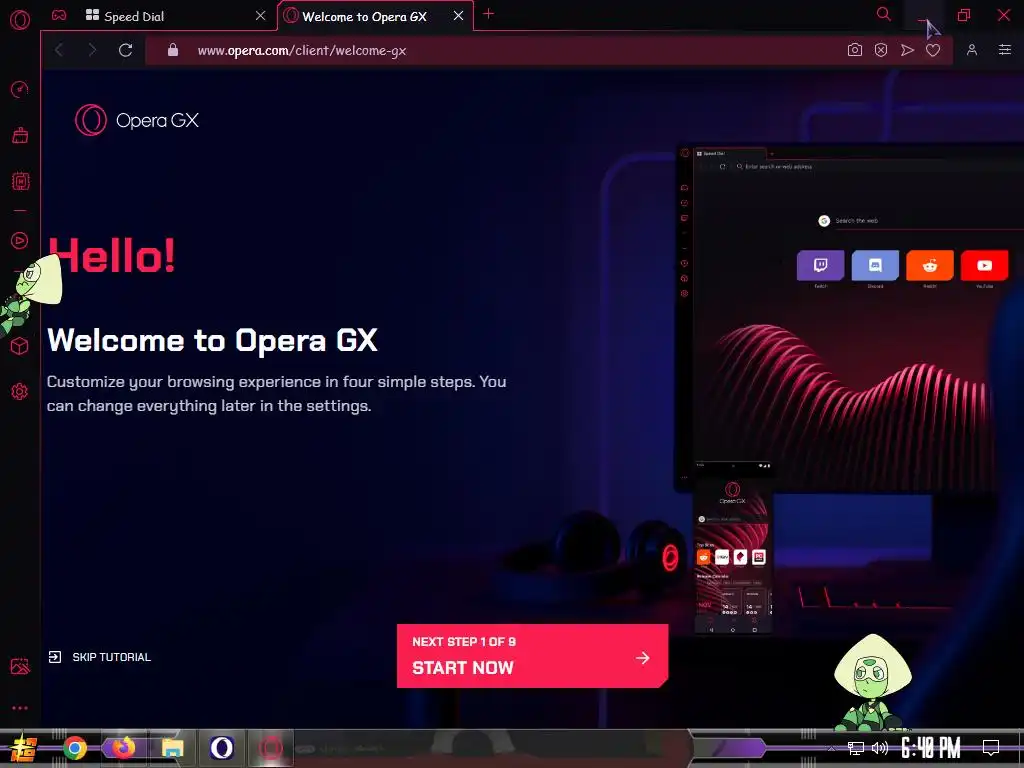The image size is (1024, 768).
Task: Click the Welcome to Opera GX heading
Action: click(212, 340)
